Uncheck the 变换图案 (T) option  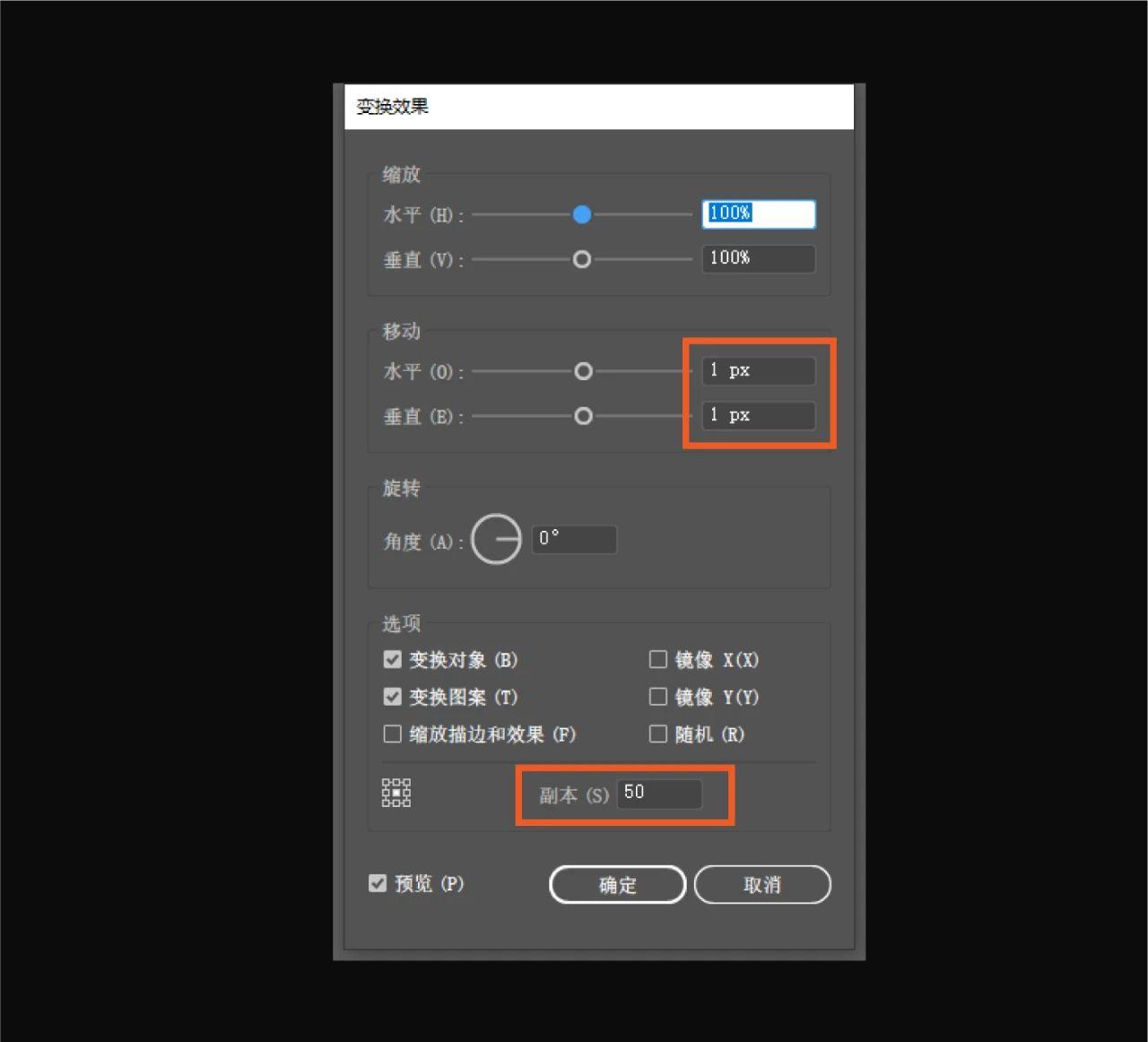tap(392, 697)
